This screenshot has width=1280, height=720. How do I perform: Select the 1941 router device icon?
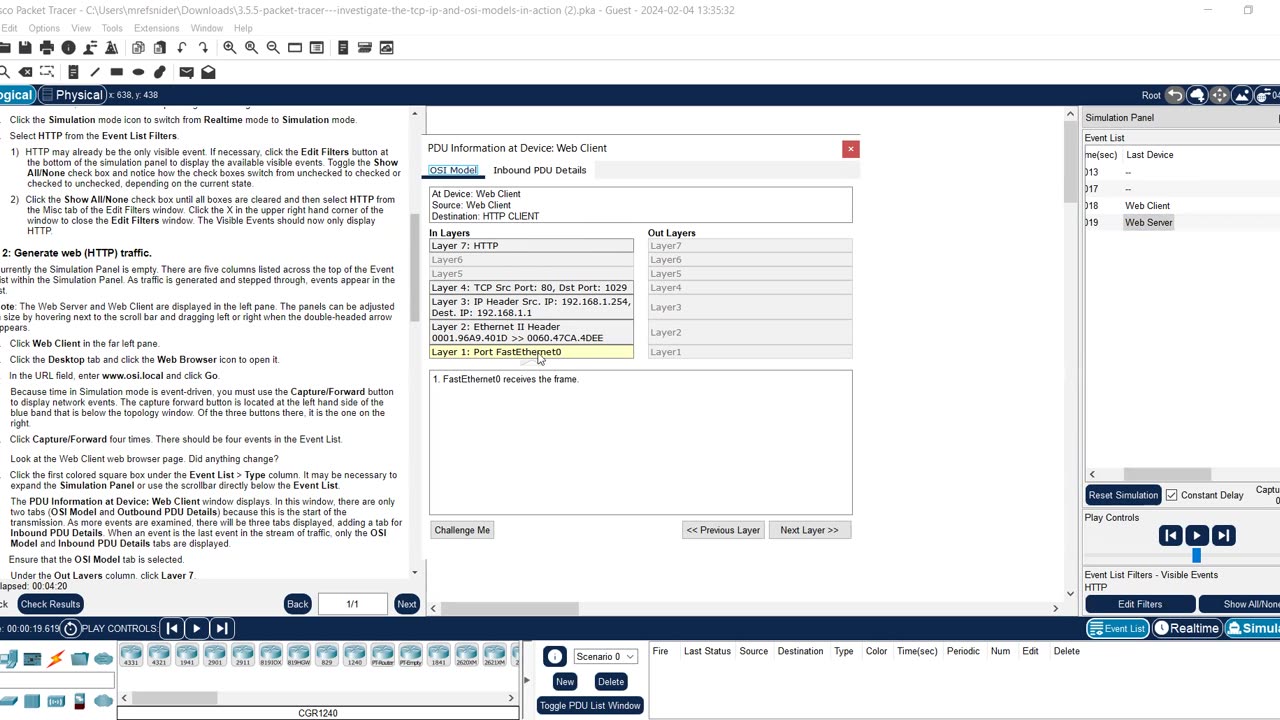tap(187, 656)
